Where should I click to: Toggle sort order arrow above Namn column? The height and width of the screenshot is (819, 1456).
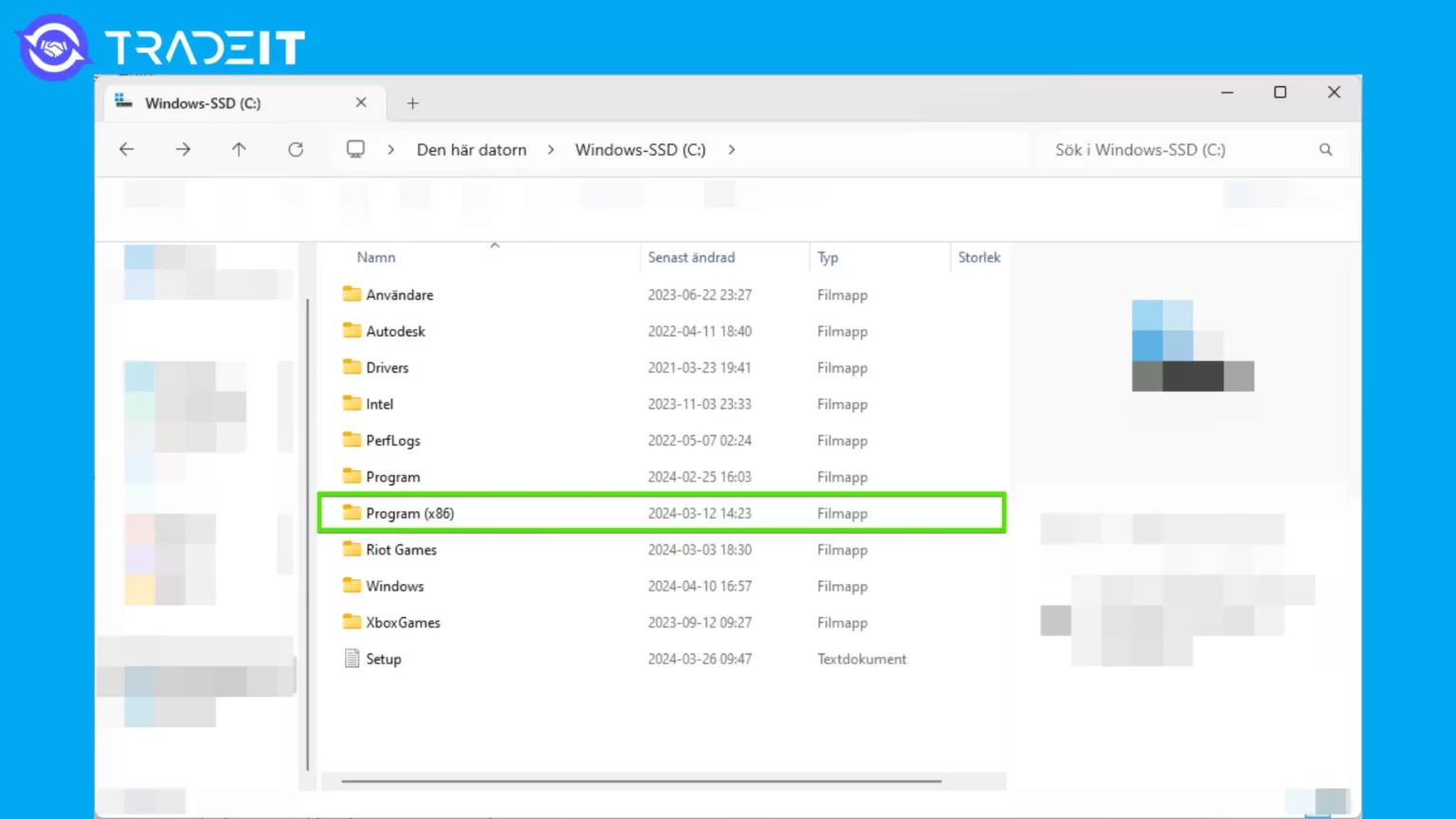(x=495, y=246)
